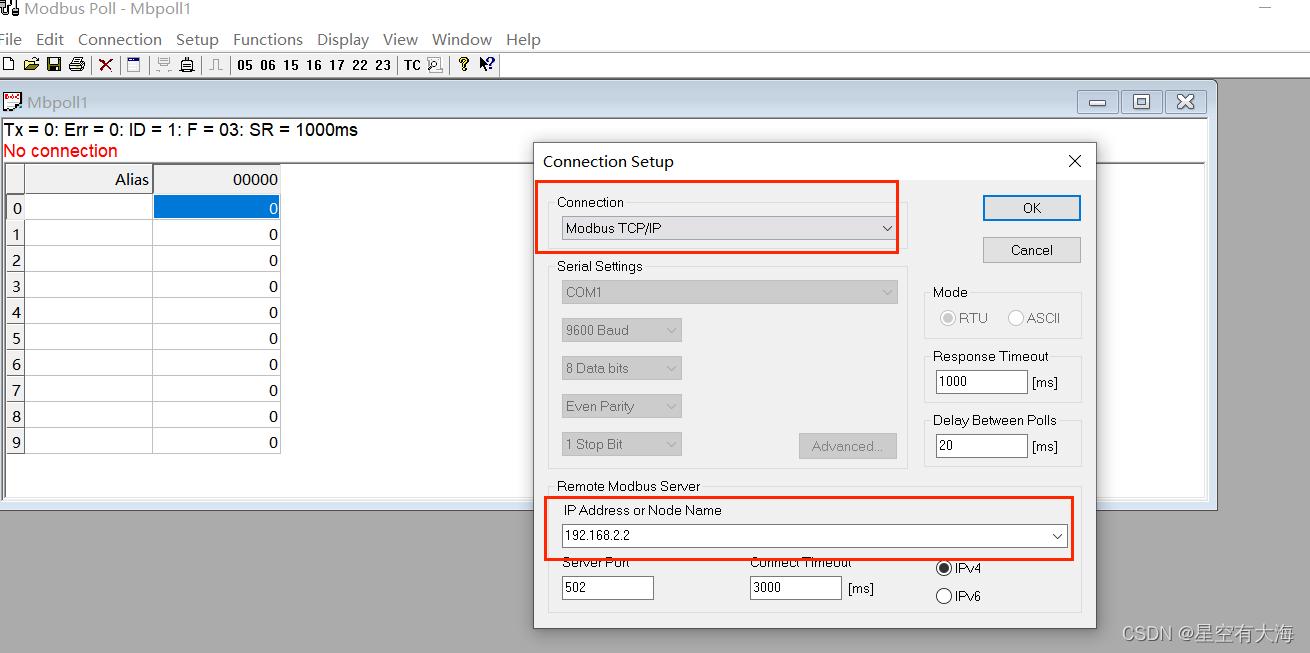Select row header 5 in Mbpoll1

[15, 338]
